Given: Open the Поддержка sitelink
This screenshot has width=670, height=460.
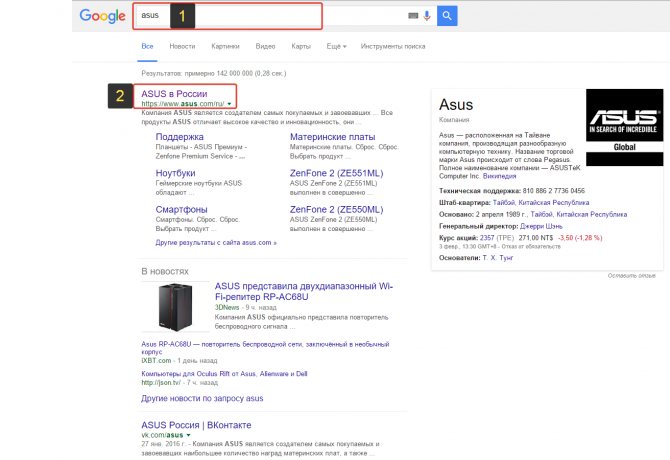Looking at the screenshot, I should (179, 137).
